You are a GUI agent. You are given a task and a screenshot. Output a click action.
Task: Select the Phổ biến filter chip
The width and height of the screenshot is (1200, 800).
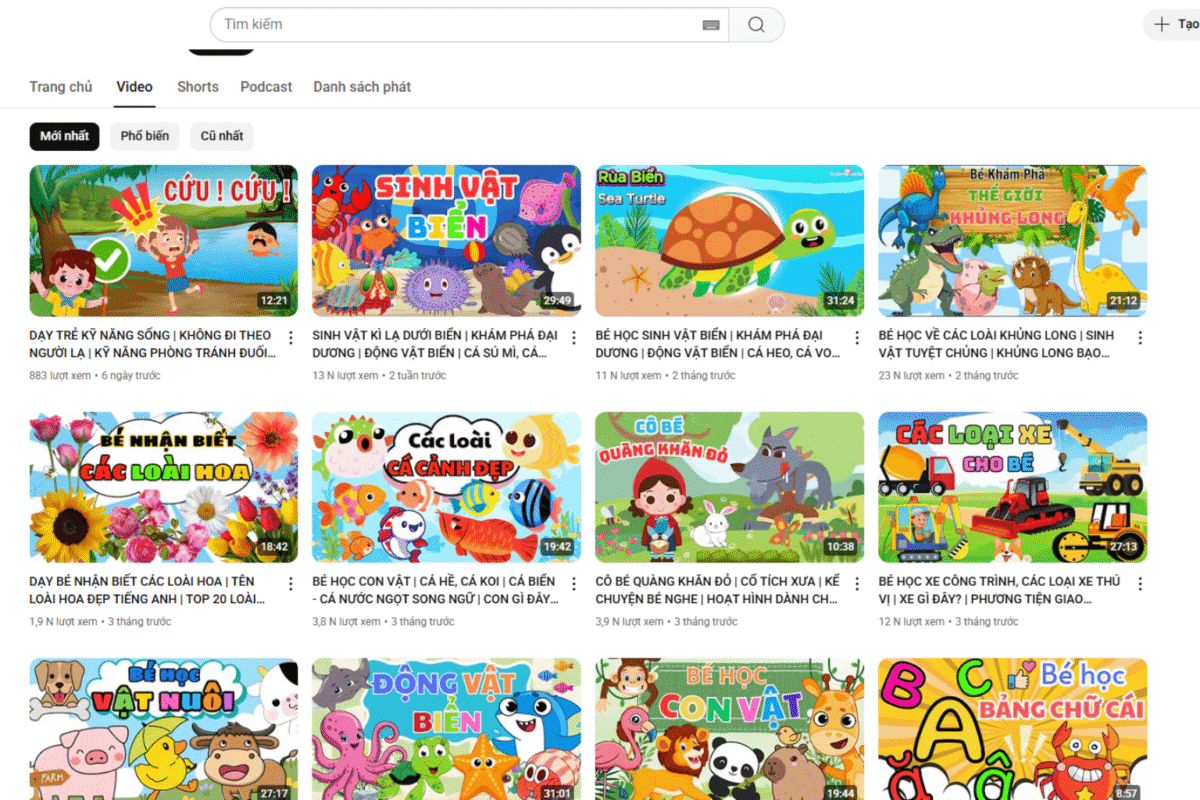point(145,136)
